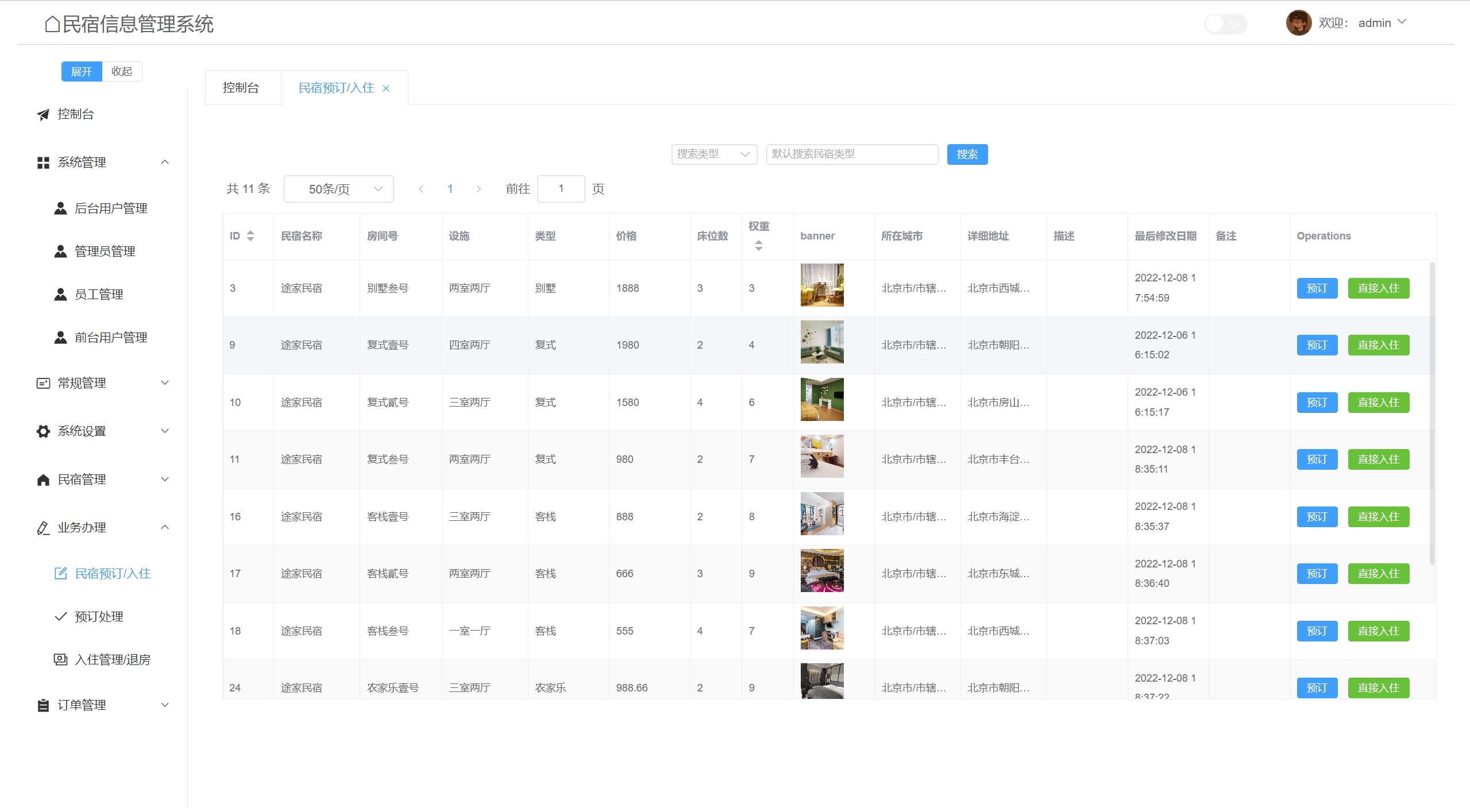Open the 搜索类型 dropdown
Image resolution: width=1470 pixels, height=812 pixels.
tap(713, 154)
